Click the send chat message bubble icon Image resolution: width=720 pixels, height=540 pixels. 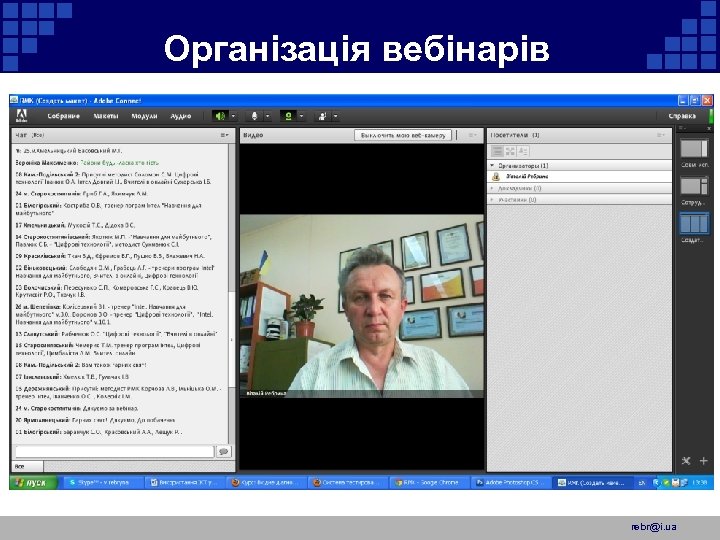pyautogui.click(x=224, y=451)
